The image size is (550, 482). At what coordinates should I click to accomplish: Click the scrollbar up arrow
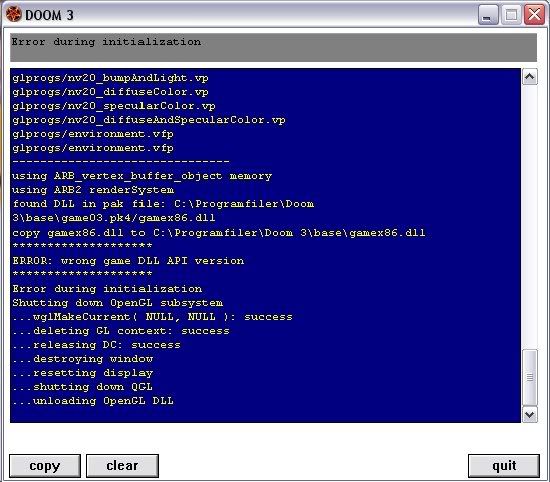pos(530,76)
